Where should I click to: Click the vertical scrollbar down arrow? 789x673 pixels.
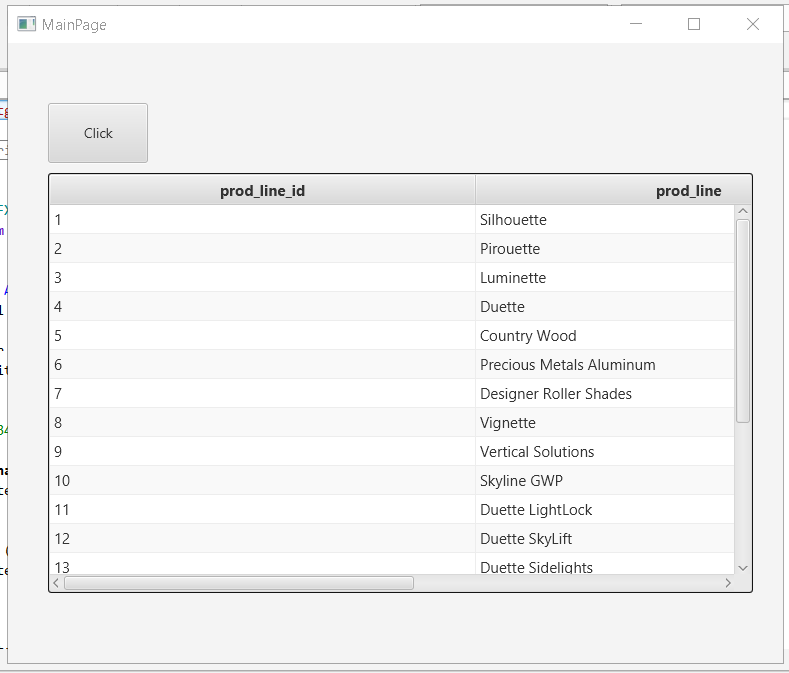[742, 567]
